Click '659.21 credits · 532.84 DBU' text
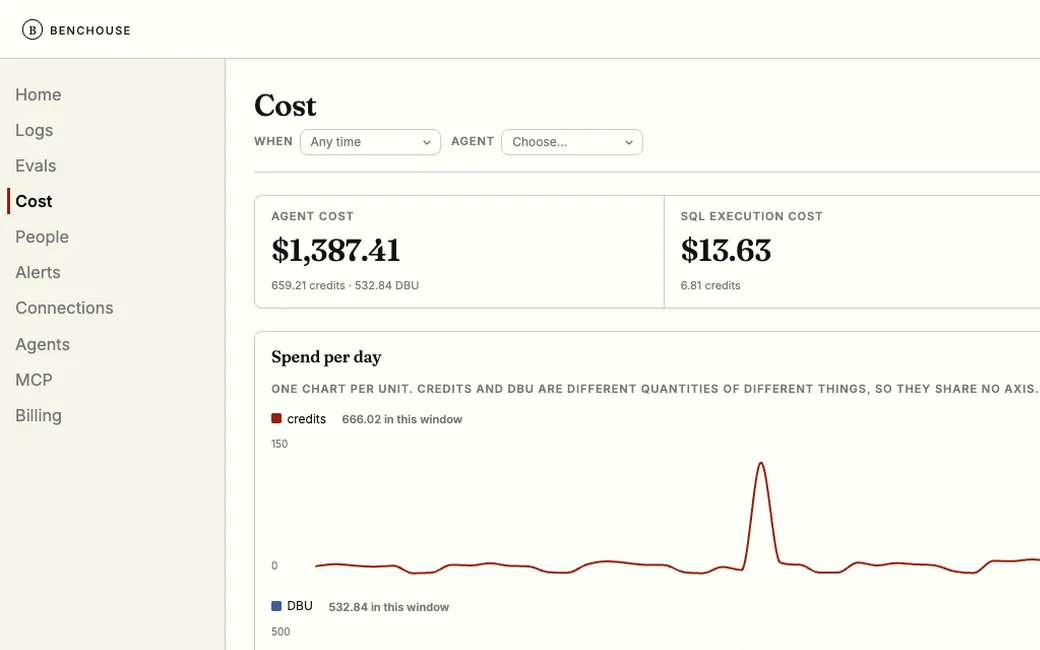 pyautogui.click(x=345, y=285)
